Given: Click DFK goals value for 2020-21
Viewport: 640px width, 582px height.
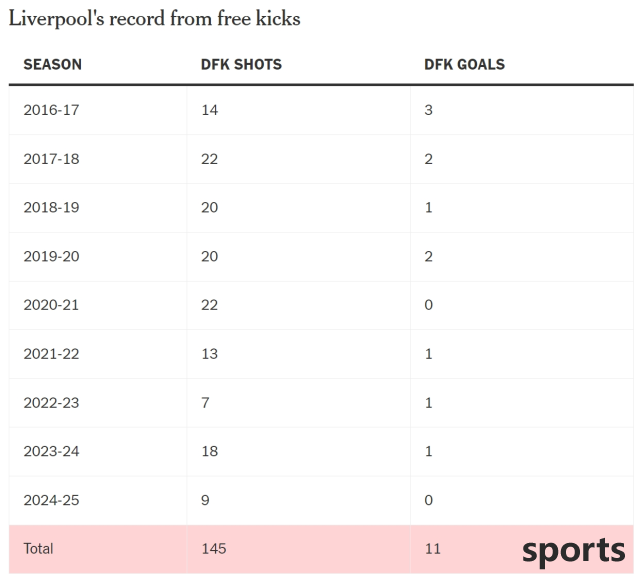Looking at the screenshot, I should point(428,305).
